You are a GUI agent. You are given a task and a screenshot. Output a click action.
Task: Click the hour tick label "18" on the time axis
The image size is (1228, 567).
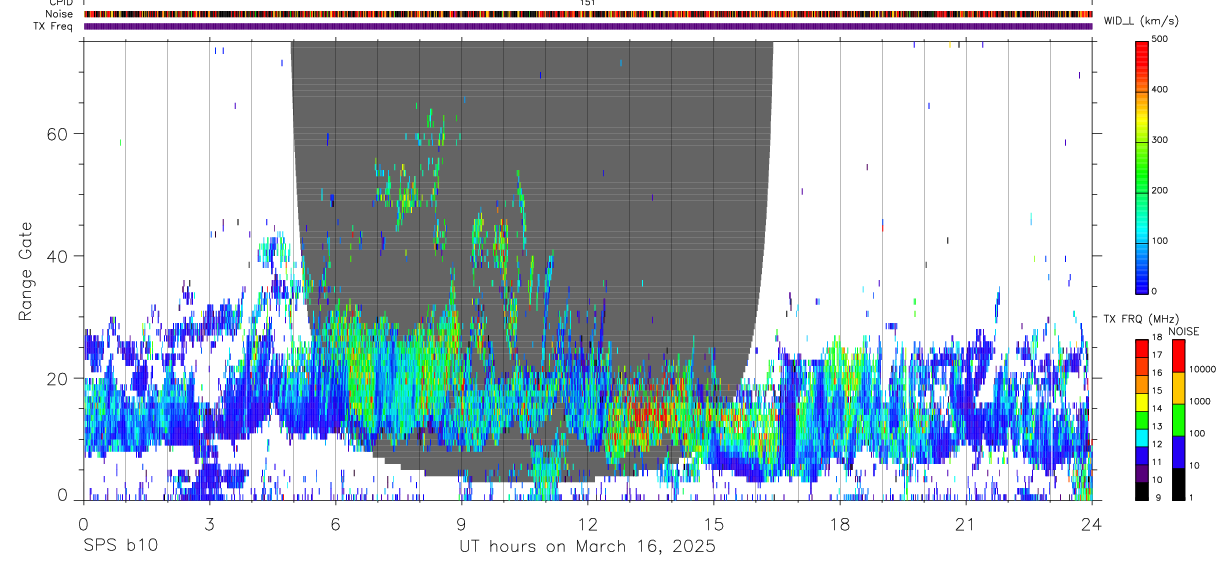click(839, 525)
